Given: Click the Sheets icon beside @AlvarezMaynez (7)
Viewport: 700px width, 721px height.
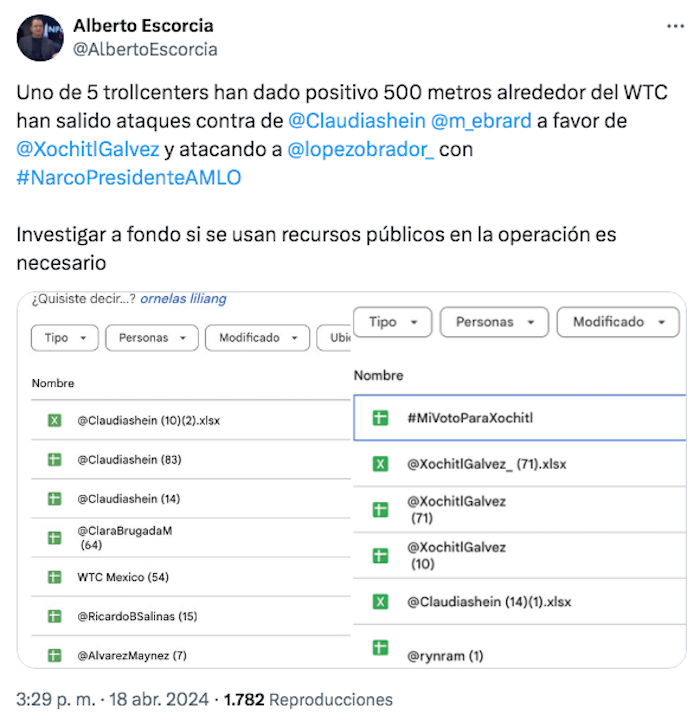Looking at the screenshot, I should [x=55, y=655].
